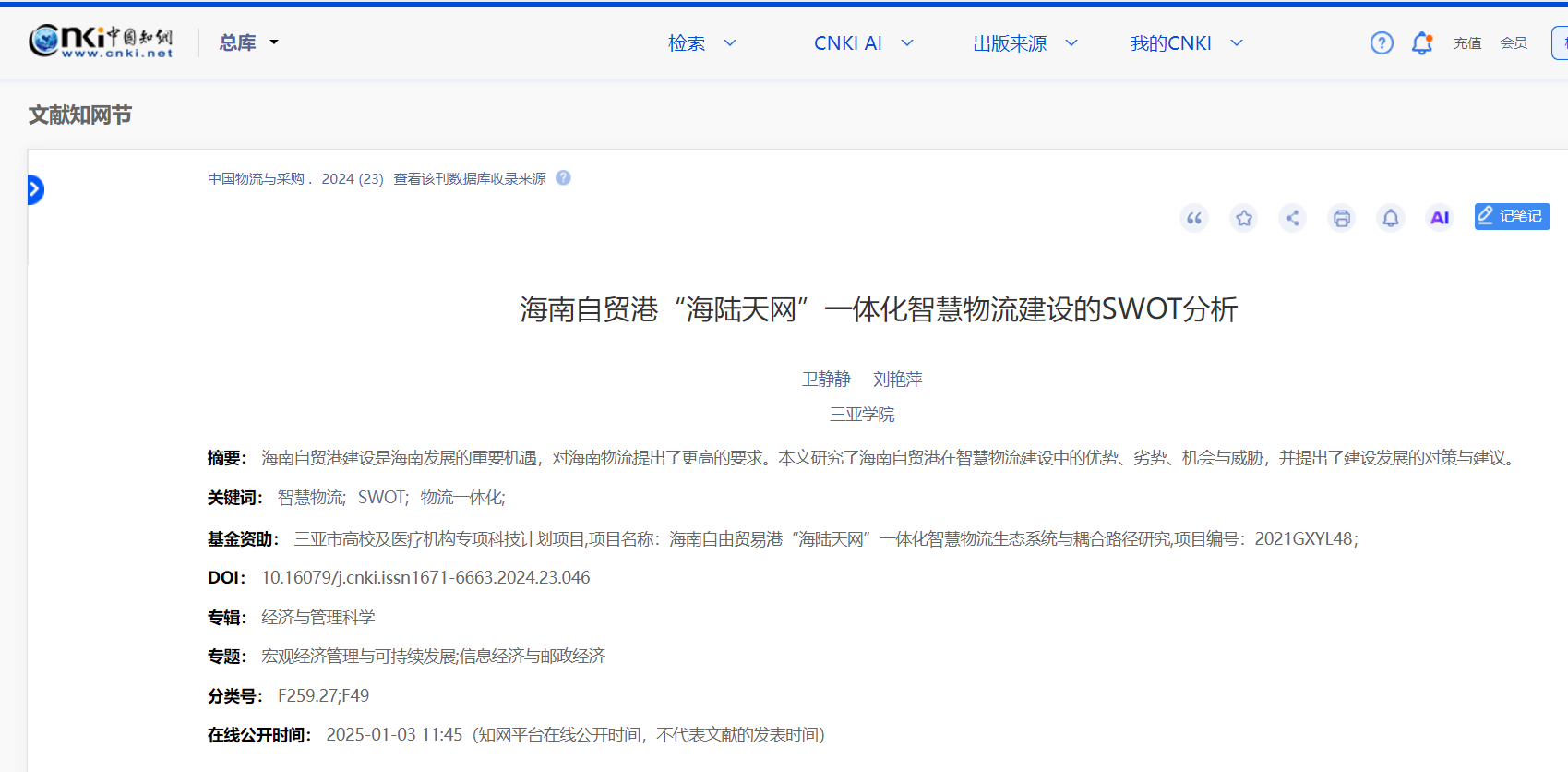
Task: Click the 充值 link
Action: click(x=1467, y=43)
